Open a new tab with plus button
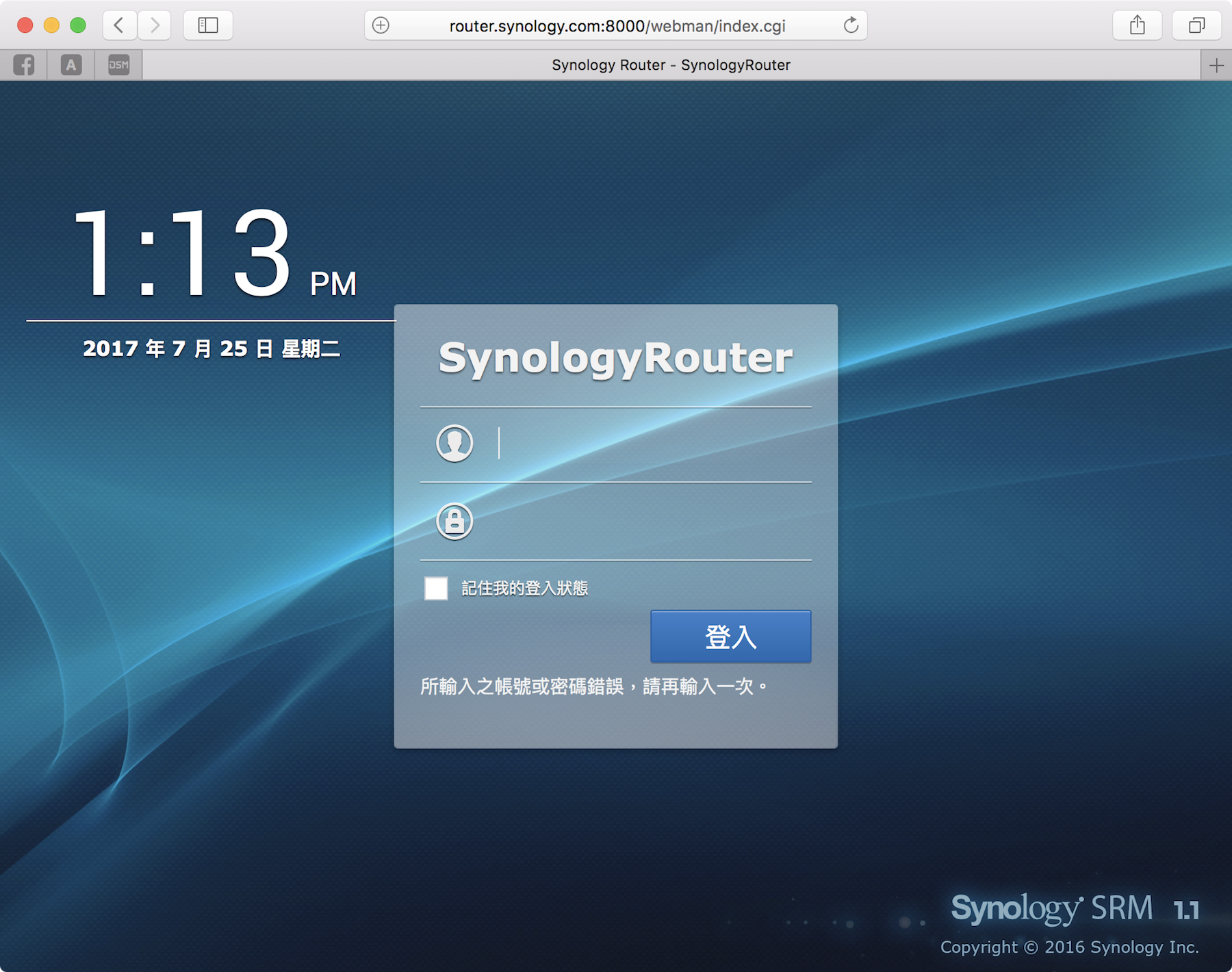The width and height of the screenshot is (1232, 972). tap(1216, 65)
